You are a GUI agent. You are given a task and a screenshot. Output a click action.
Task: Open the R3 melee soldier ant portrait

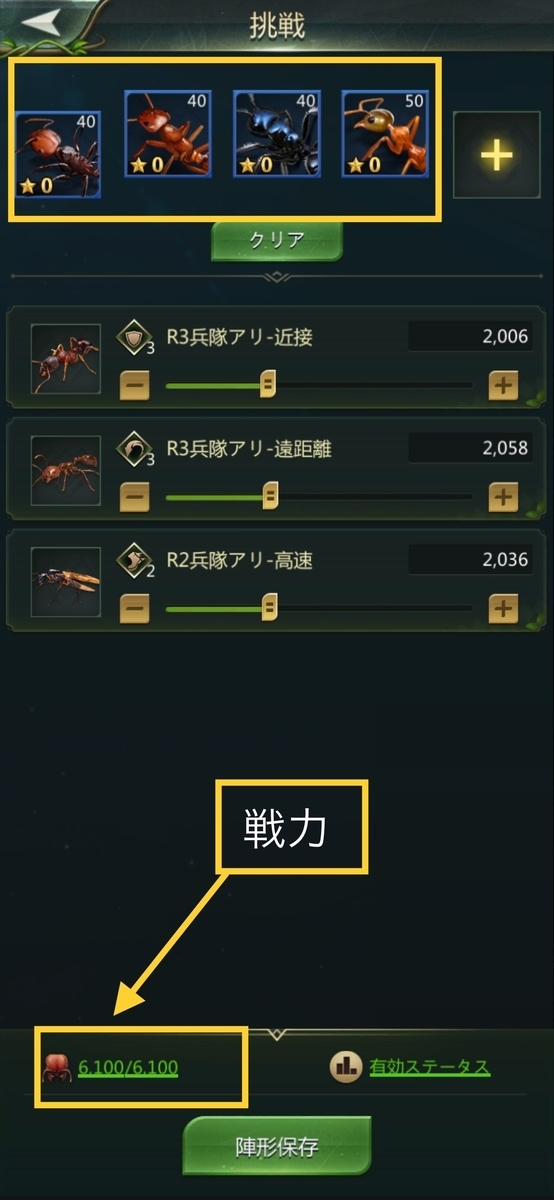[x=66, y=359]
